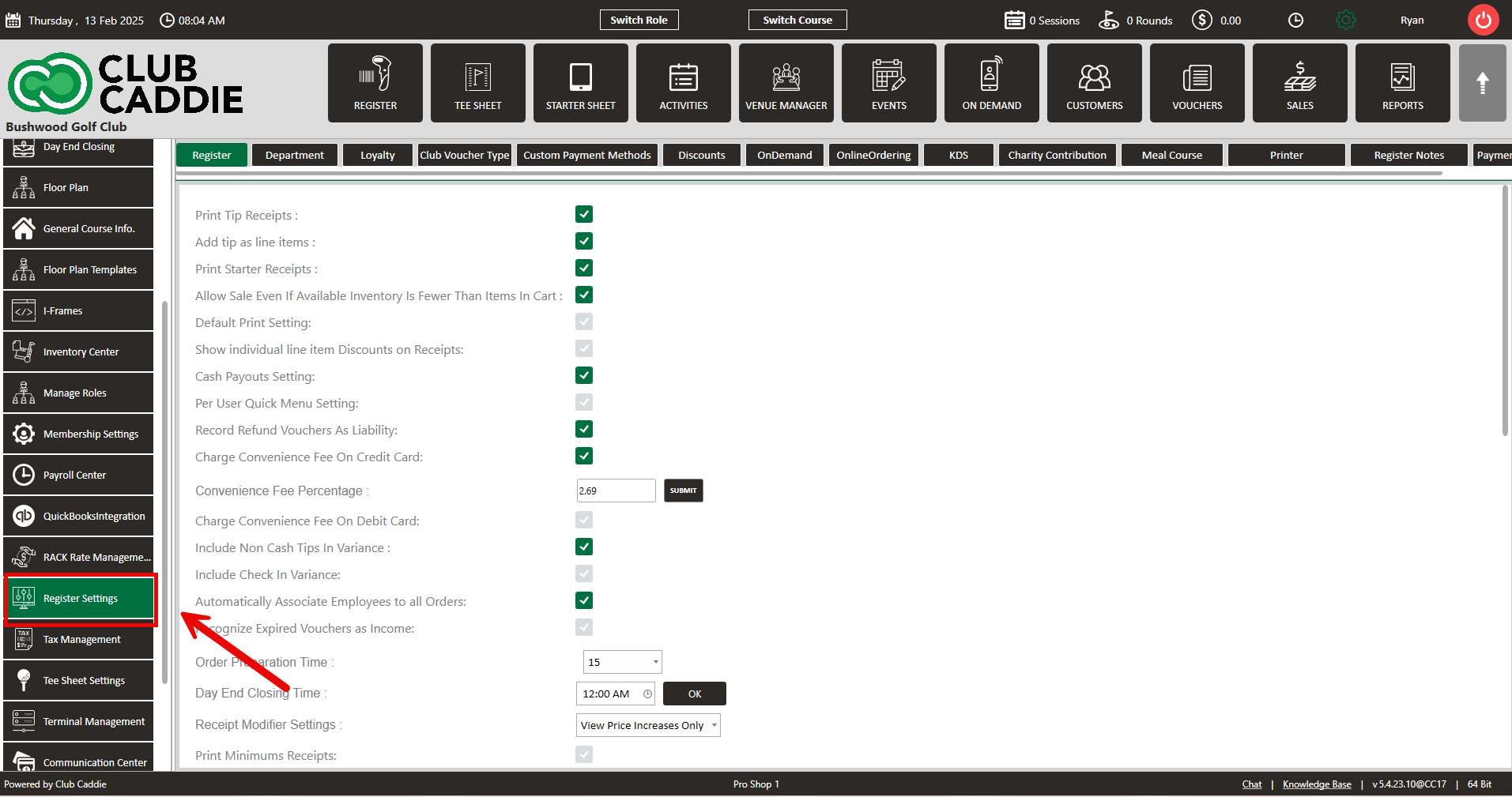Open the Register module
Screen dimensions: 1512x797
375,83
